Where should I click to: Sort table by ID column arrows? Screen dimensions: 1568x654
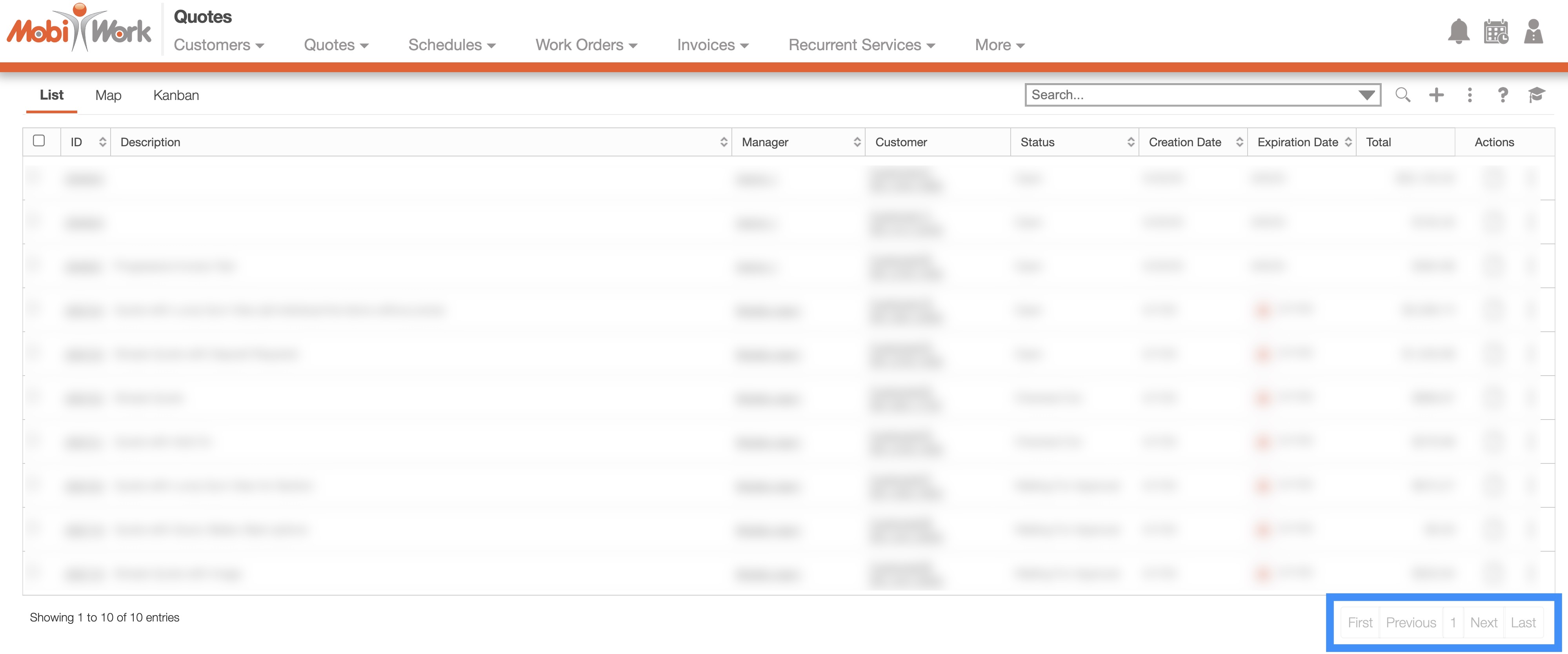point(102,142)
